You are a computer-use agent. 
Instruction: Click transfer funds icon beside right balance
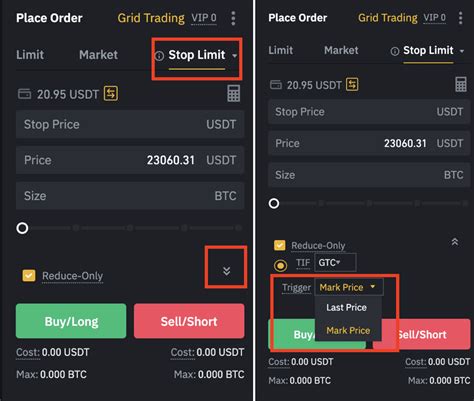point(352,84)
